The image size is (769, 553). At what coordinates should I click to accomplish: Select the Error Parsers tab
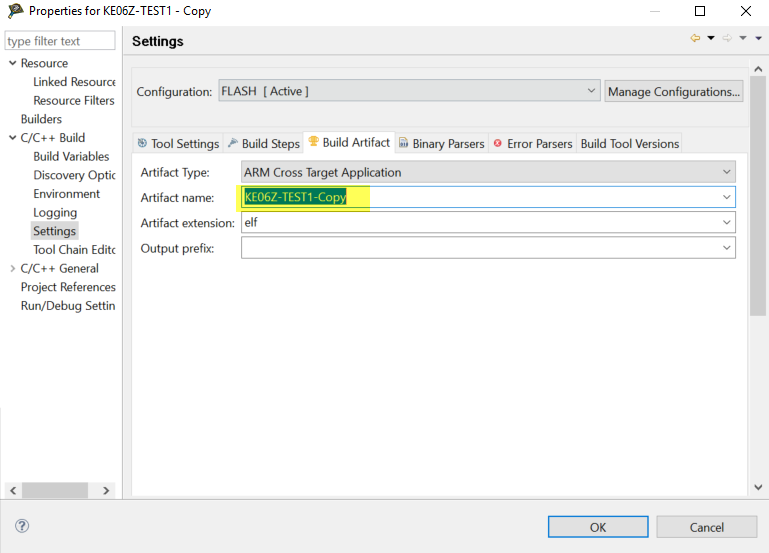[532, 143]
